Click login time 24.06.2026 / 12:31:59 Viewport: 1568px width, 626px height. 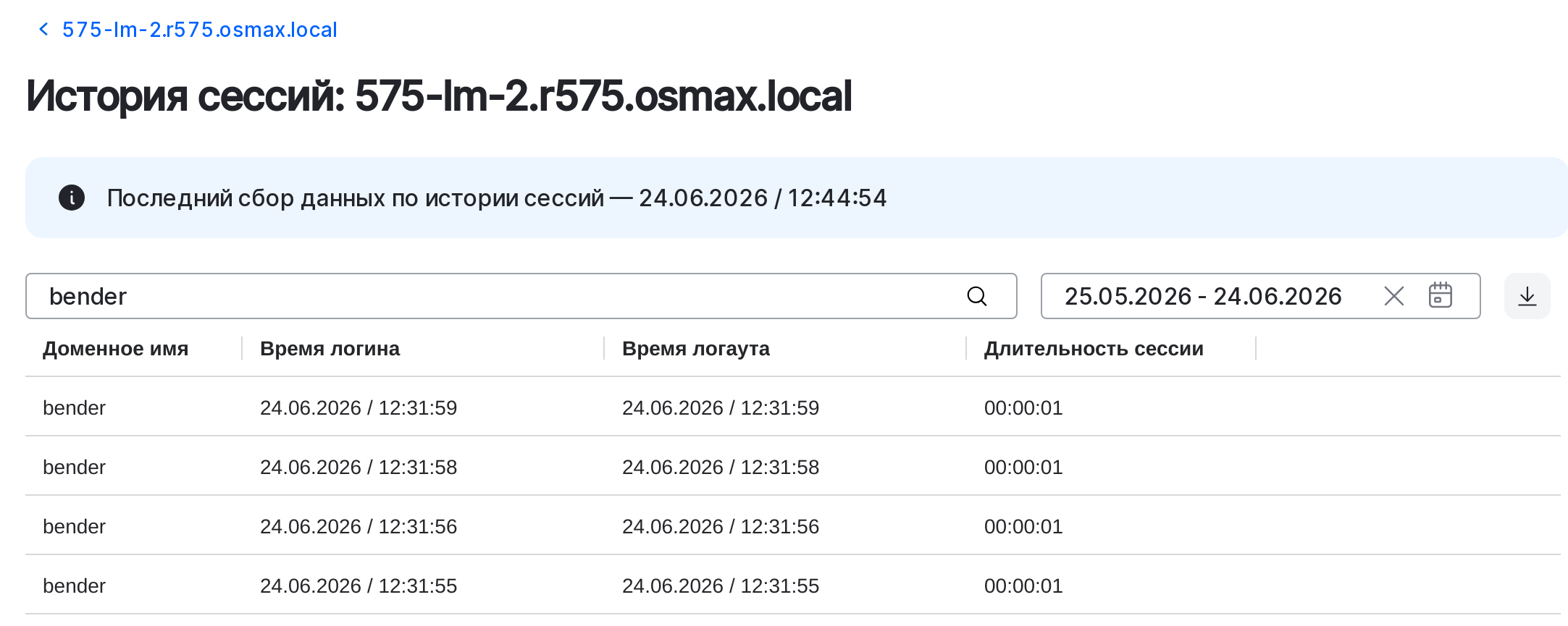(x=359, y=407)
